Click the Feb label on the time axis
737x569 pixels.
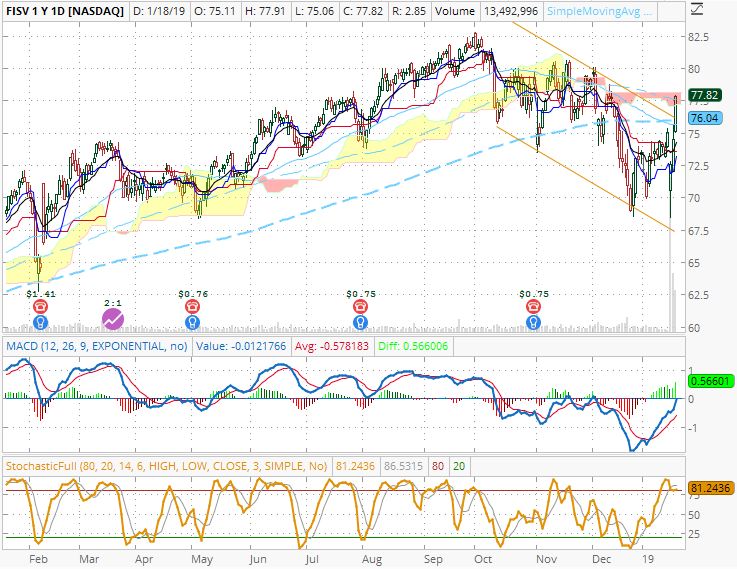(38, 559)
